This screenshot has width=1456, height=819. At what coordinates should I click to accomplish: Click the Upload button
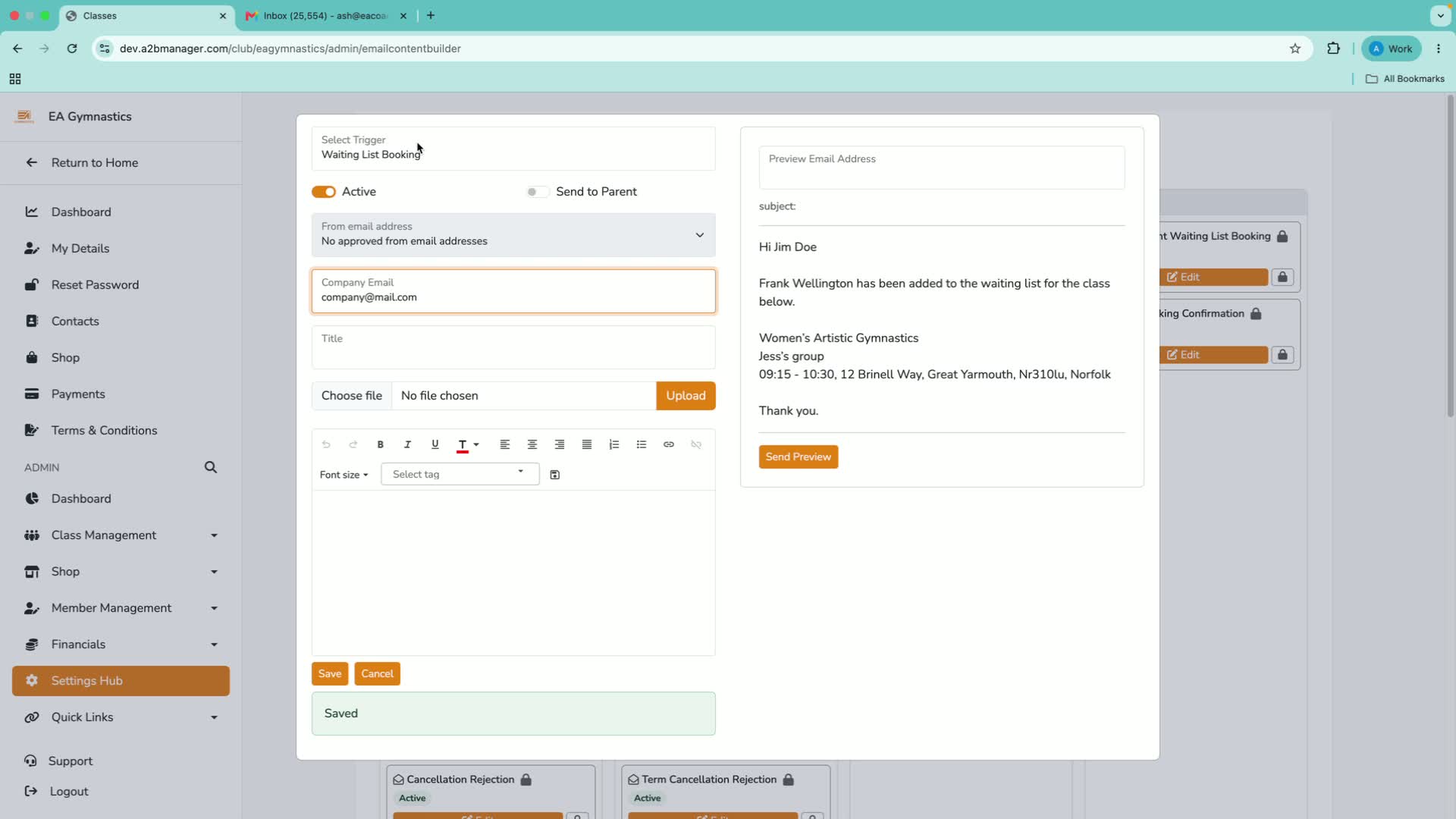pyautogui.click(x=686, y=396)
